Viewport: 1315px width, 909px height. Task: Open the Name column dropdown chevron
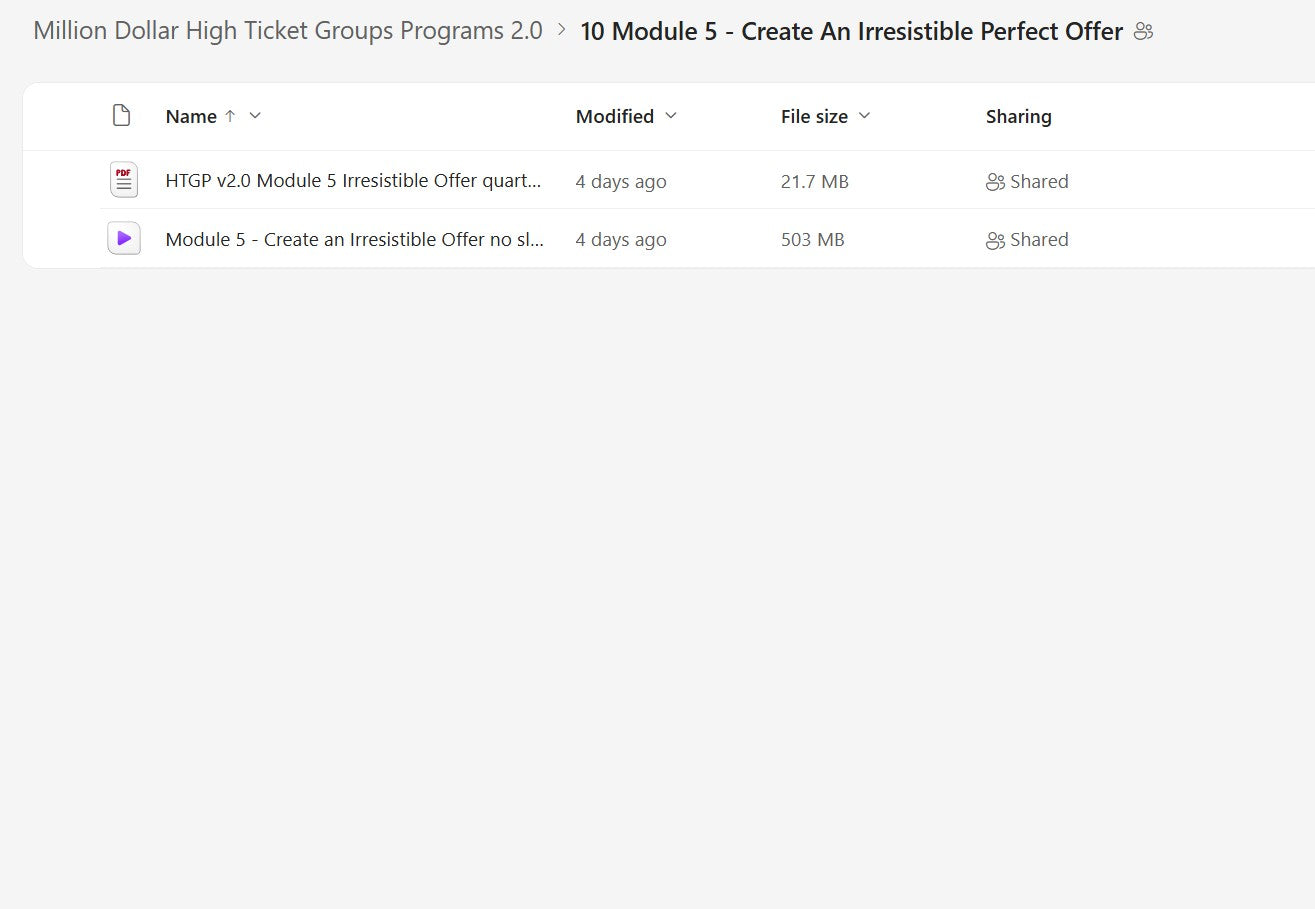point(255,116)
